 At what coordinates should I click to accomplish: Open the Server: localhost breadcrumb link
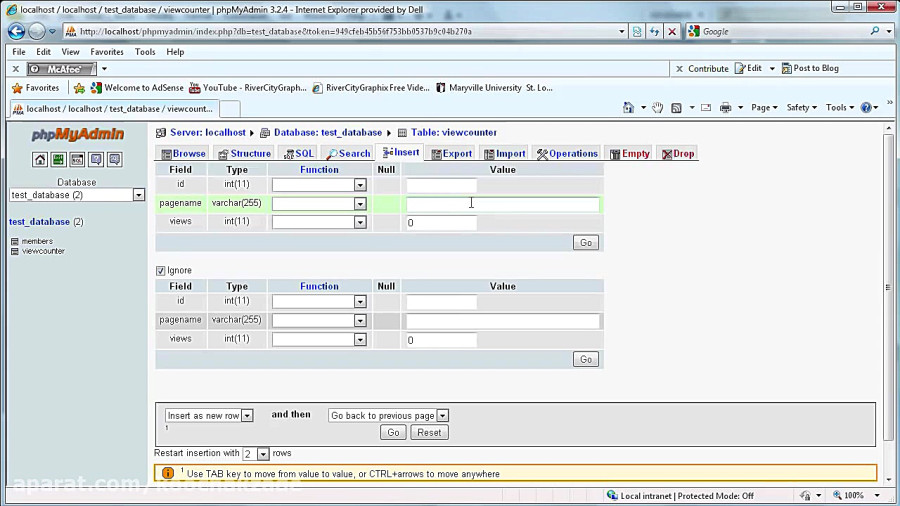208,133
